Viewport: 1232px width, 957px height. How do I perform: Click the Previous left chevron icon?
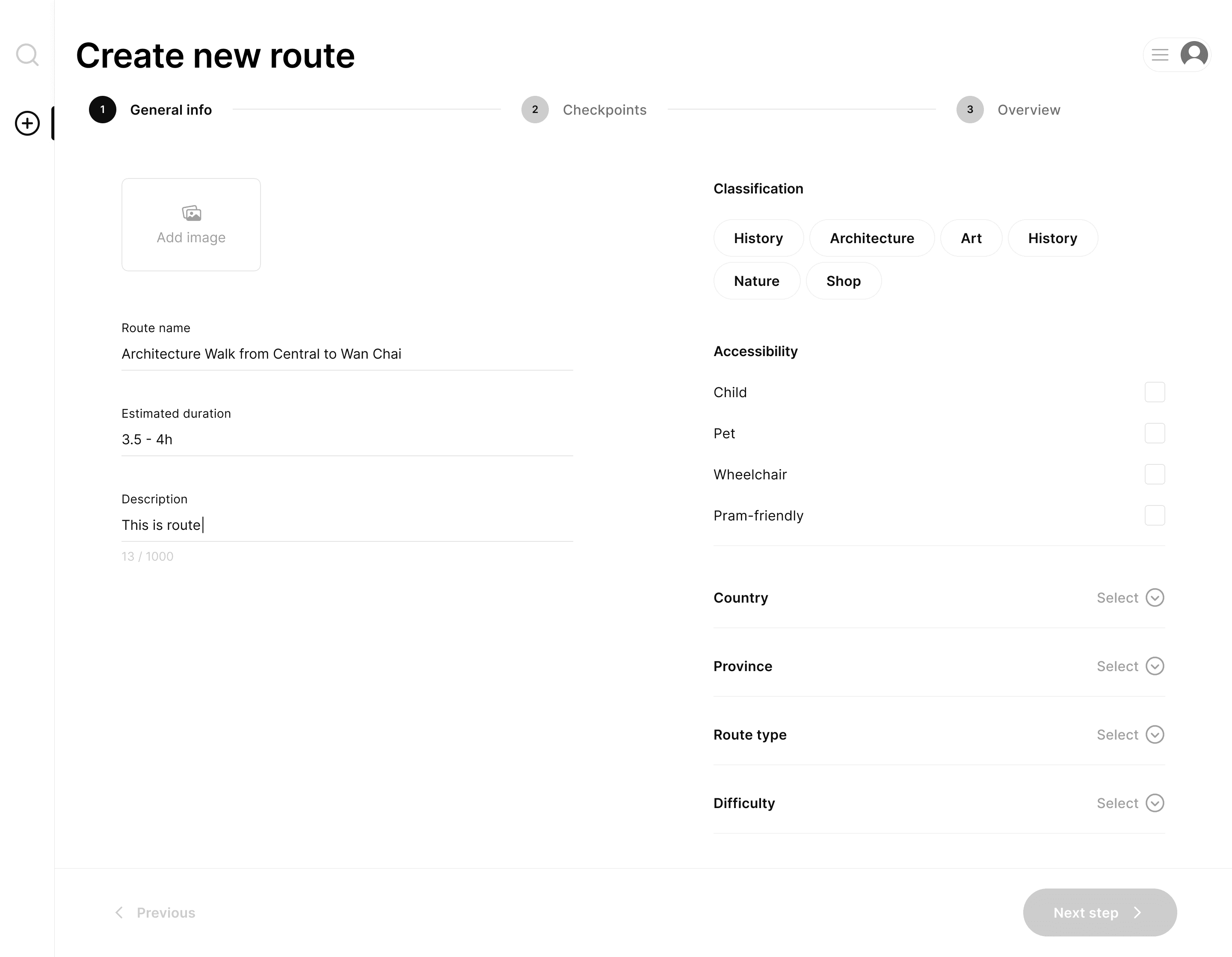tap(119, 912)
